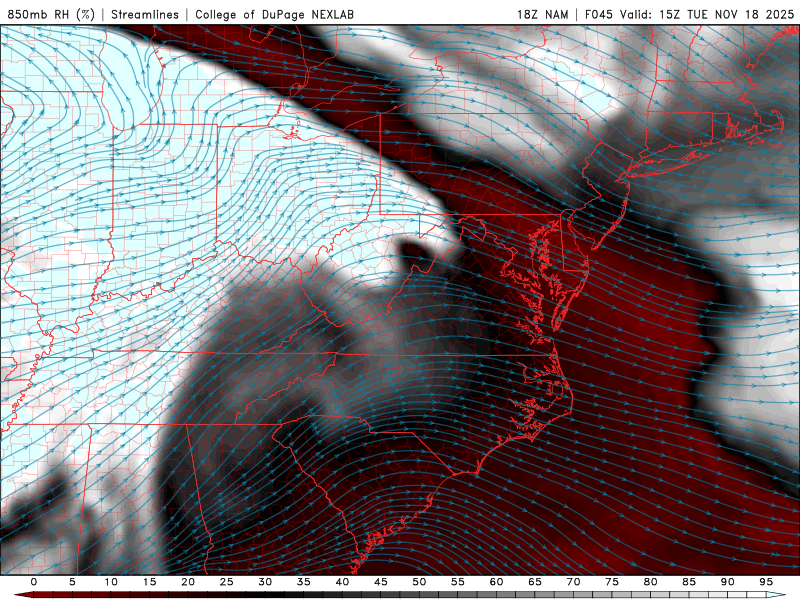The width and height of the screenshot is (800, 600).
Task: Select the 15 label on the color scale
Action: (149, 582)
